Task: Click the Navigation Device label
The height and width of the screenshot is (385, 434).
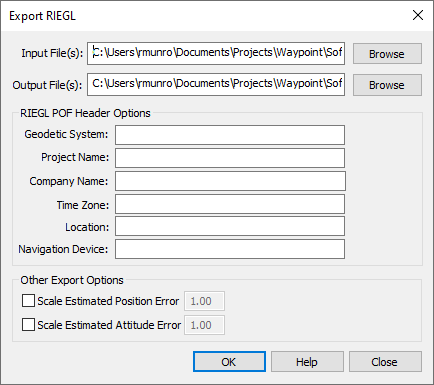Action: click(x=63, y=249)
